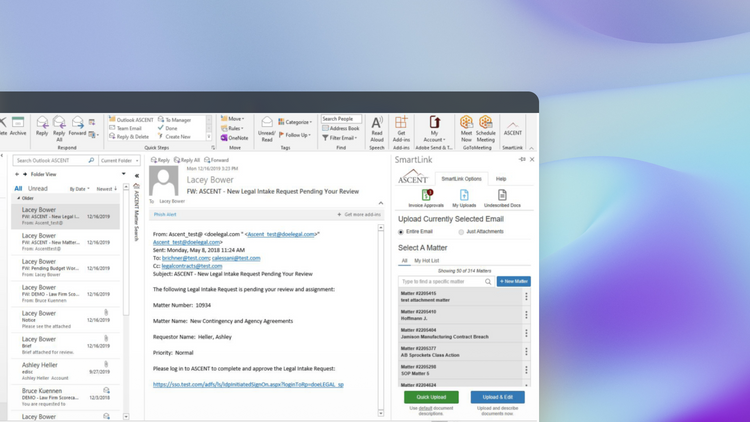Click the Upload & Edit button
This screenshot has height=422, width=750.
tap(497, 397)
